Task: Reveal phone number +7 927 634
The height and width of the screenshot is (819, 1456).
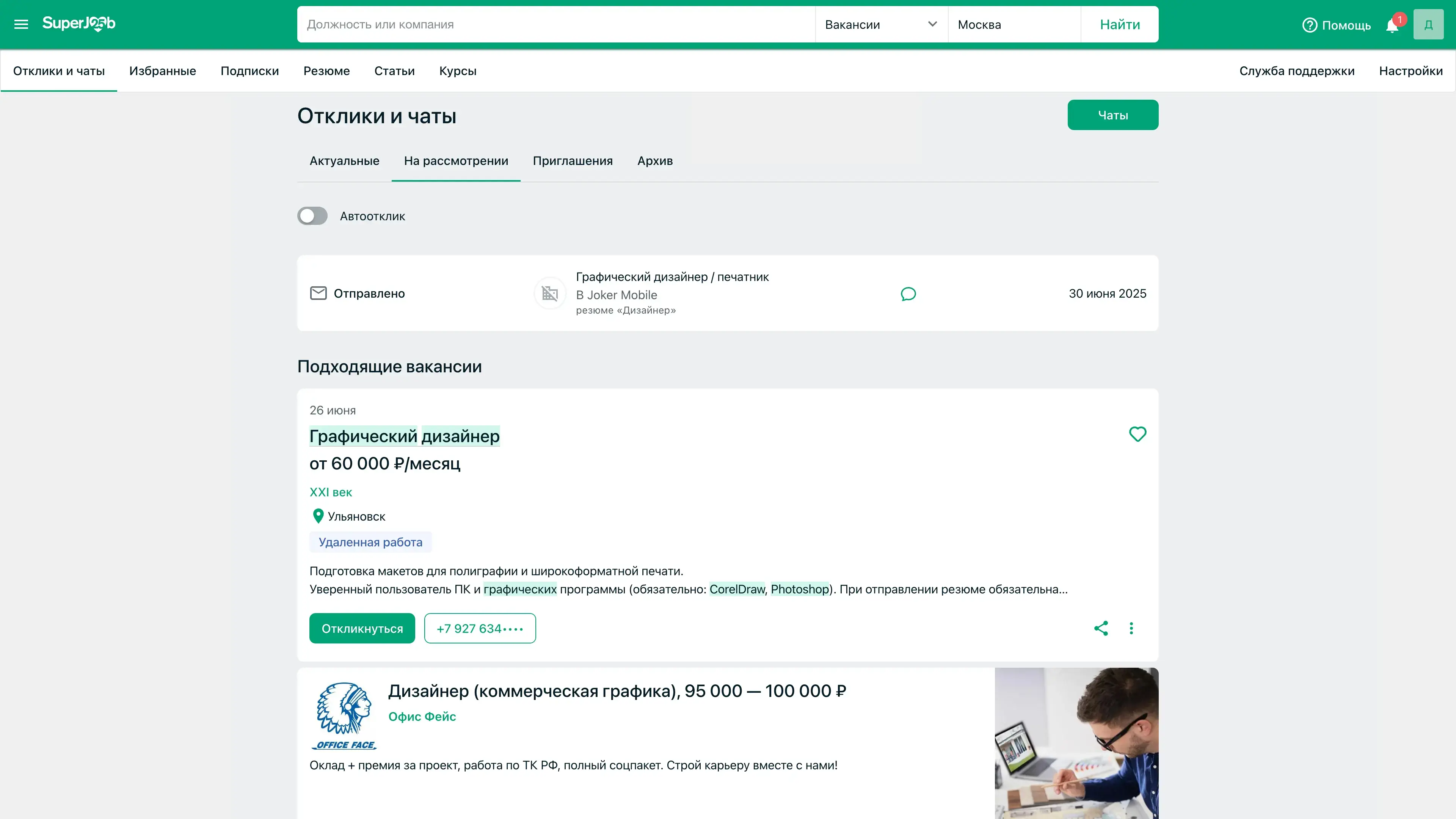Action: point(479,629)
